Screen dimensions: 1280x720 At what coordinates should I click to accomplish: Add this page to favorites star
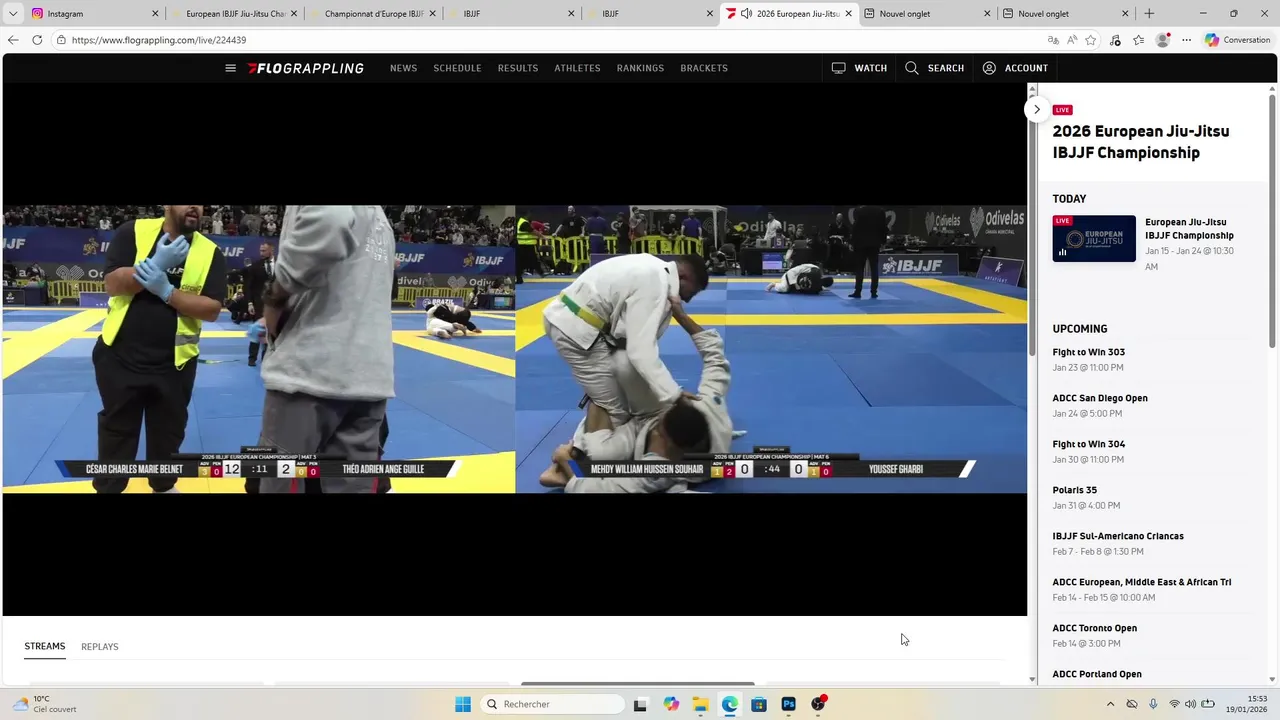pos(1091,40)
